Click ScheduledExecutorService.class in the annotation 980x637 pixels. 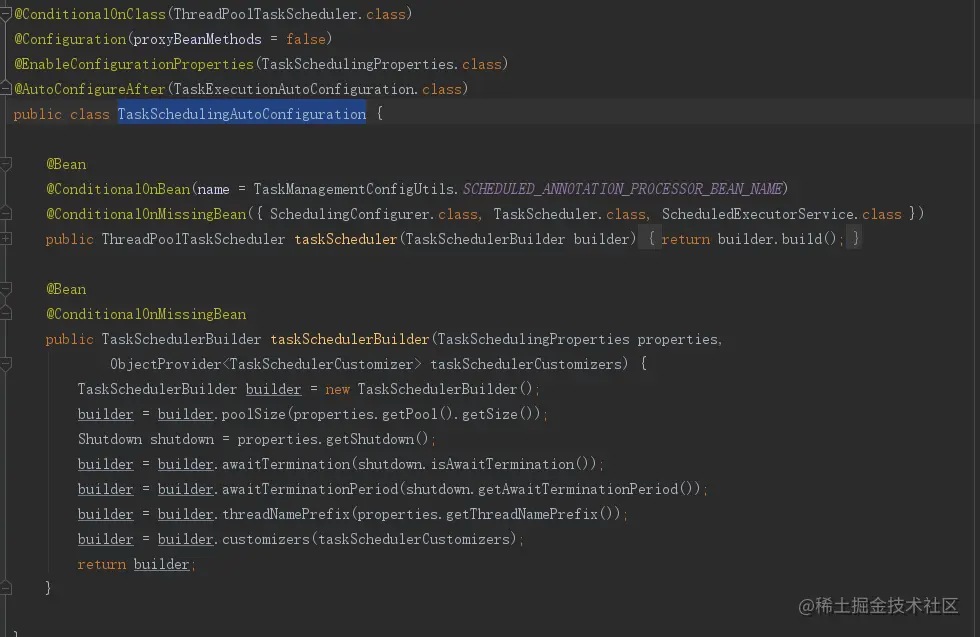coord(782,214)
